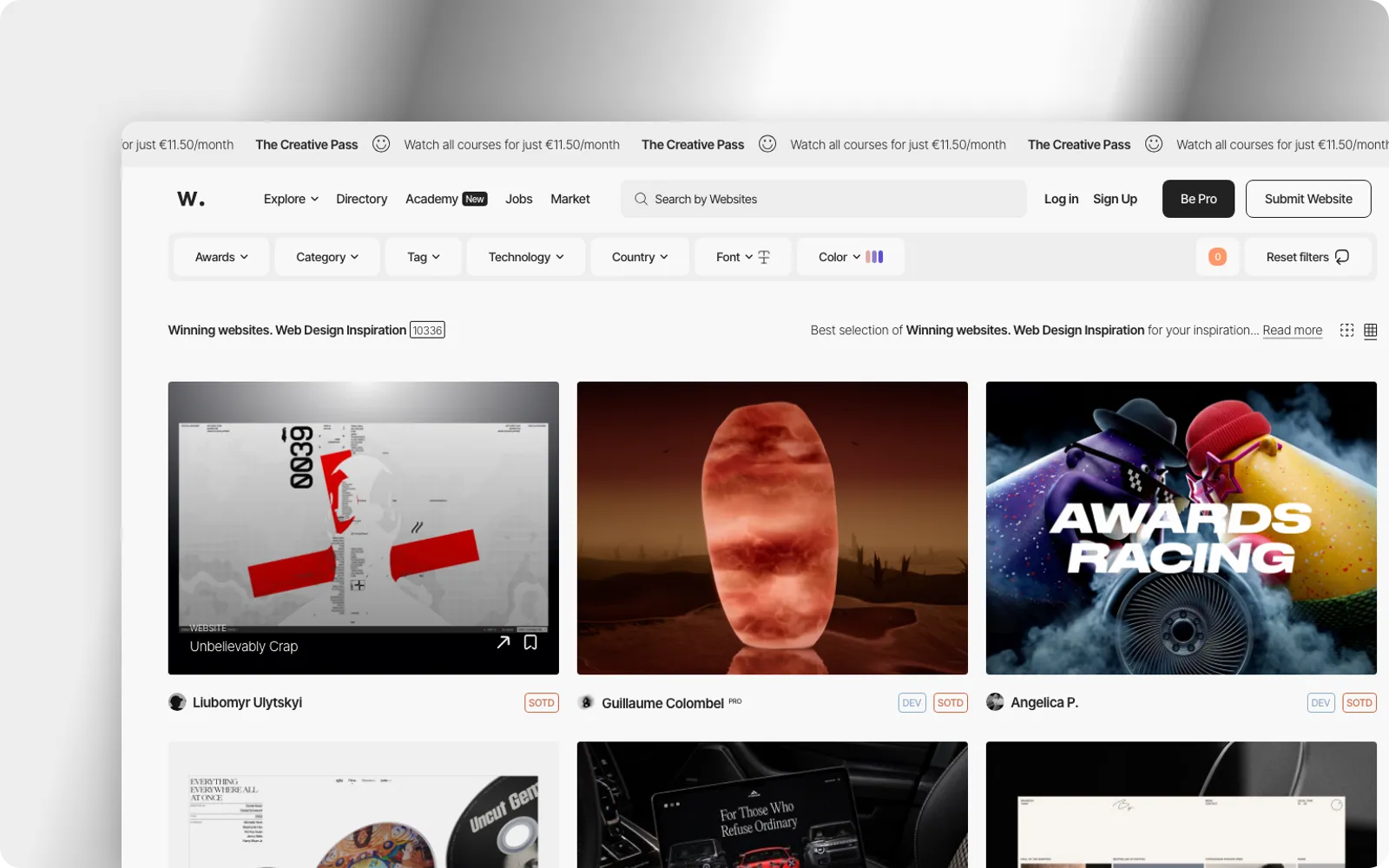Open the Tag filter dropdown
Viewport: 1389px width, 868px height.
pos(424,257)
